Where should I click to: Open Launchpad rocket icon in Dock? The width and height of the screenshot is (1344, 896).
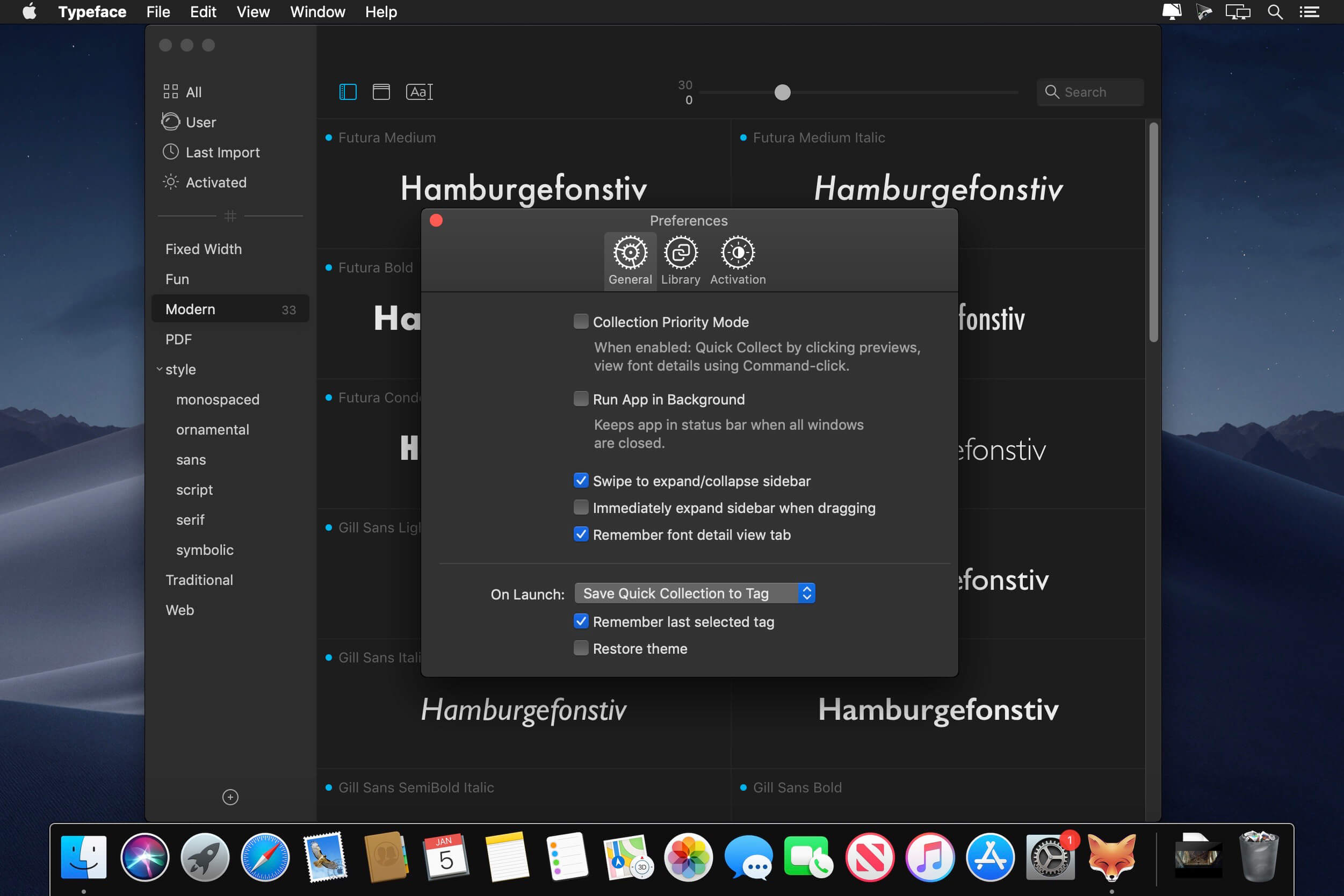tap(205, 857)
